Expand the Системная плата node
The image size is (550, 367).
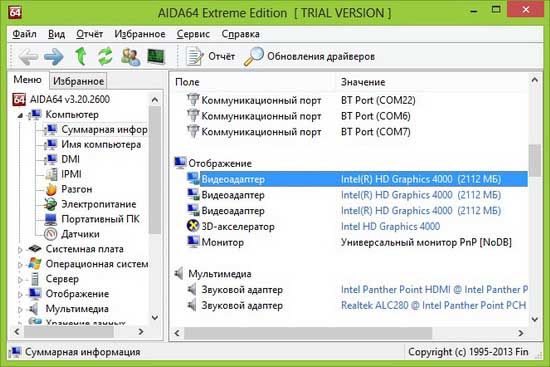click(x=20, y=250)
